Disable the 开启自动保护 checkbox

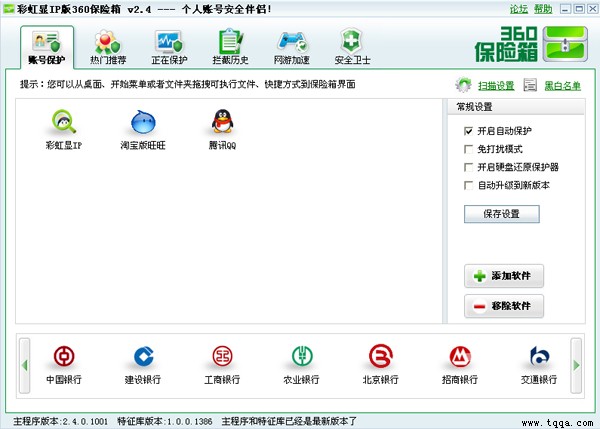tap(469, 131)
